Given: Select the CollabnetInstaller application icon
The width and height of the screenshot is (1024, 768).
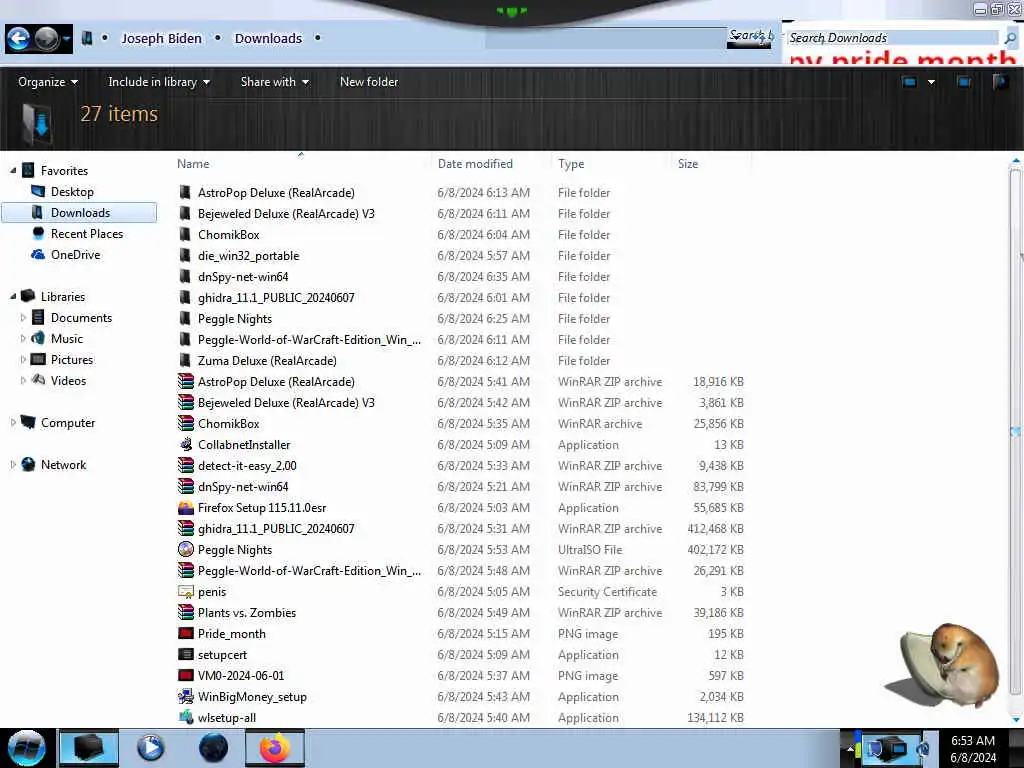Looking at the screenshot, I should click(x=185, y=445).
